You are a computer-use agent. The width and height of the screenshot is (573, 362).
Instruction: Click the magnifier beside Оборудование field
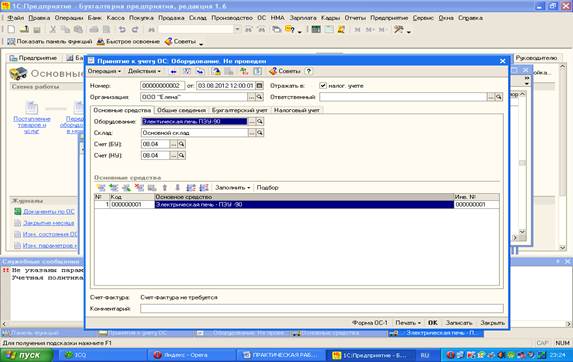260,122
